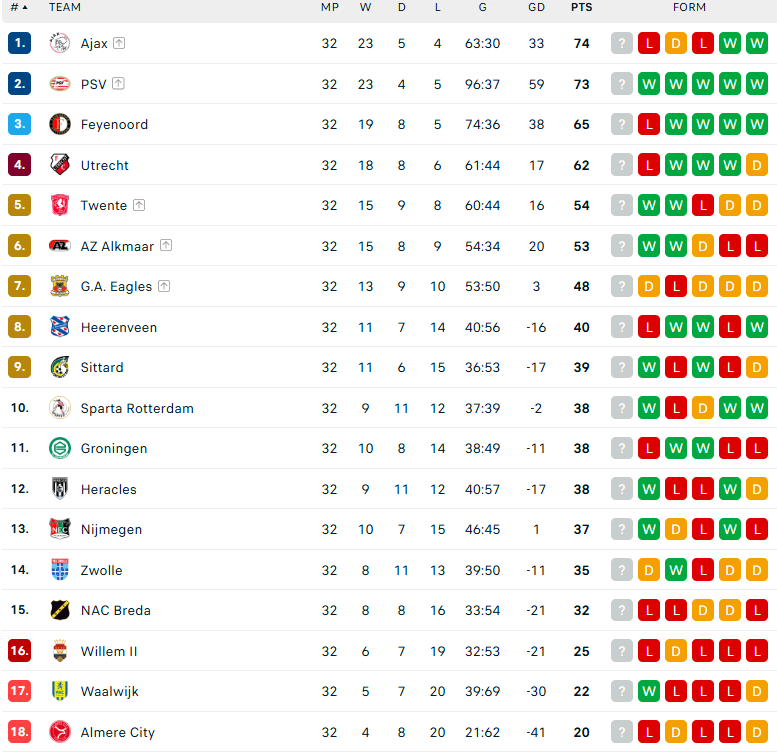Image resolution: width=777 pixels, height=754 pixels.
Task: Click the red rank 18 position badge
Action: [x=19, y=732]
